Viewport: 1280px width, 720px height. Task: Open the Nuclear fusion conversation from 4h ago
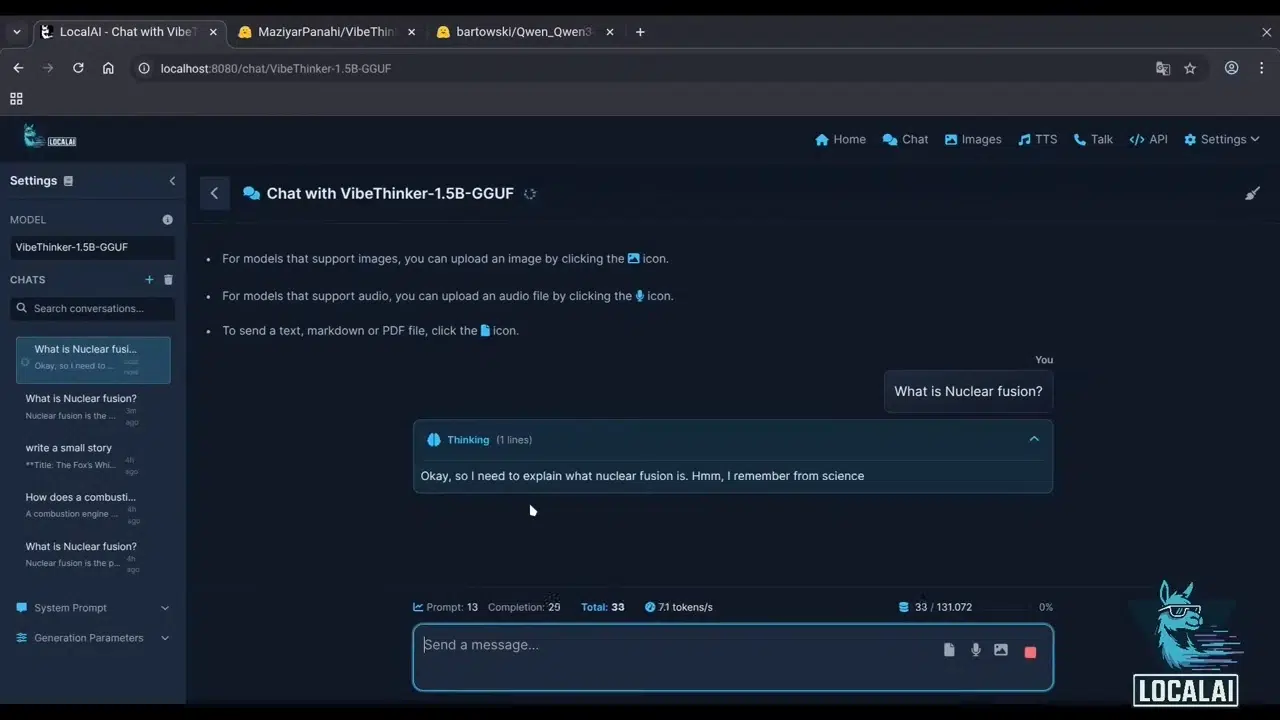[93, 555]
